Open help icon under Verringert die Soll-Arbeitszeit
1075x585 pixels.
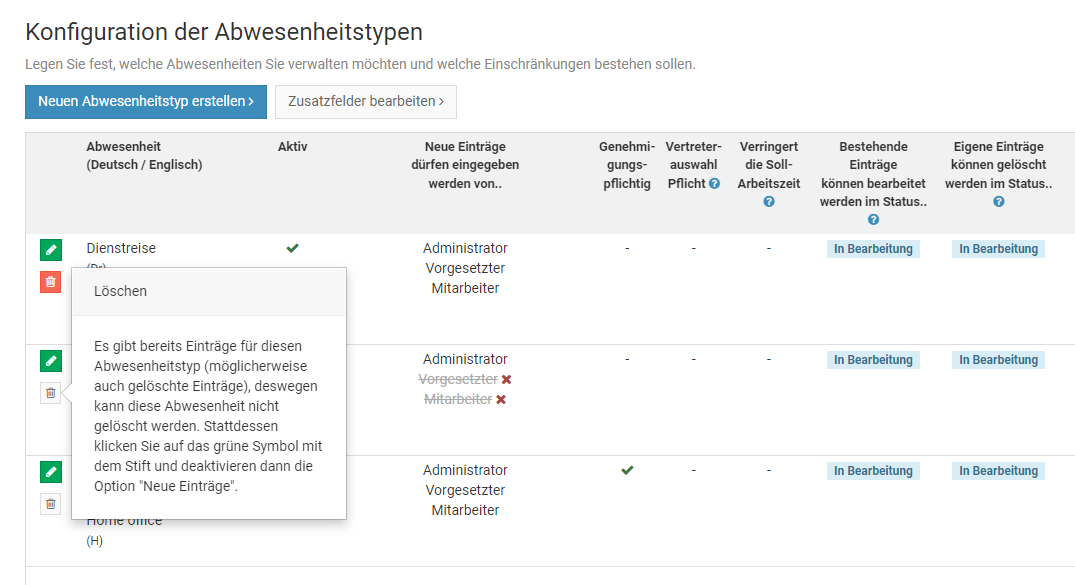[768, 202]
